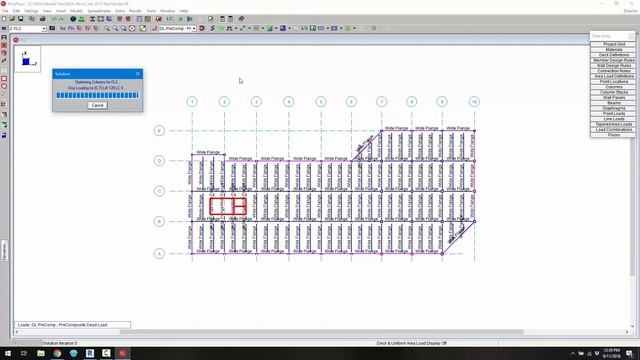This screenshot has width=640, height=360.
Task: Open File Explorer from the taskbar
Action: point(41,353)
